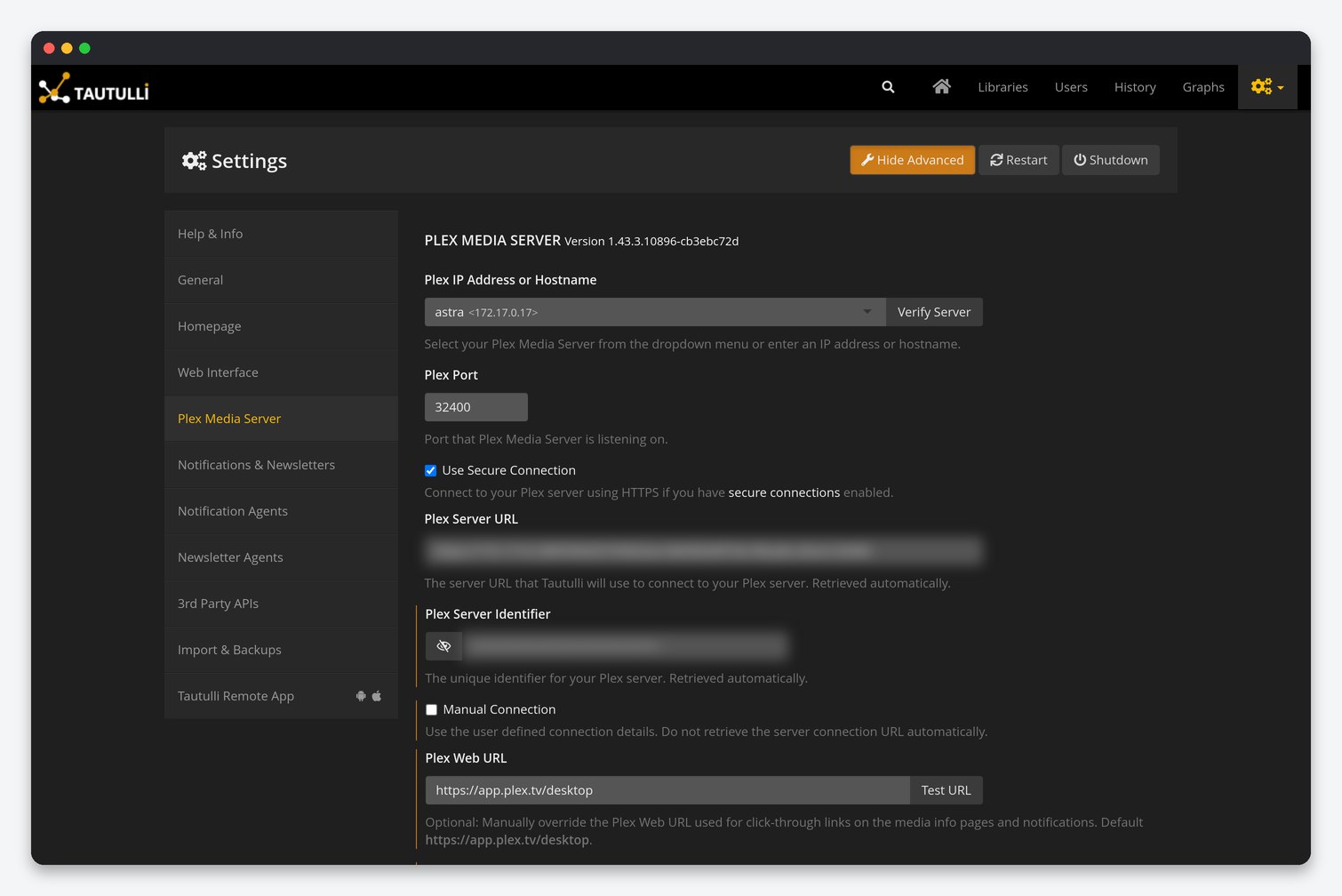Select the Homepage settings tab
Viewport: 1342px width, 896px height.
(281, 326)
